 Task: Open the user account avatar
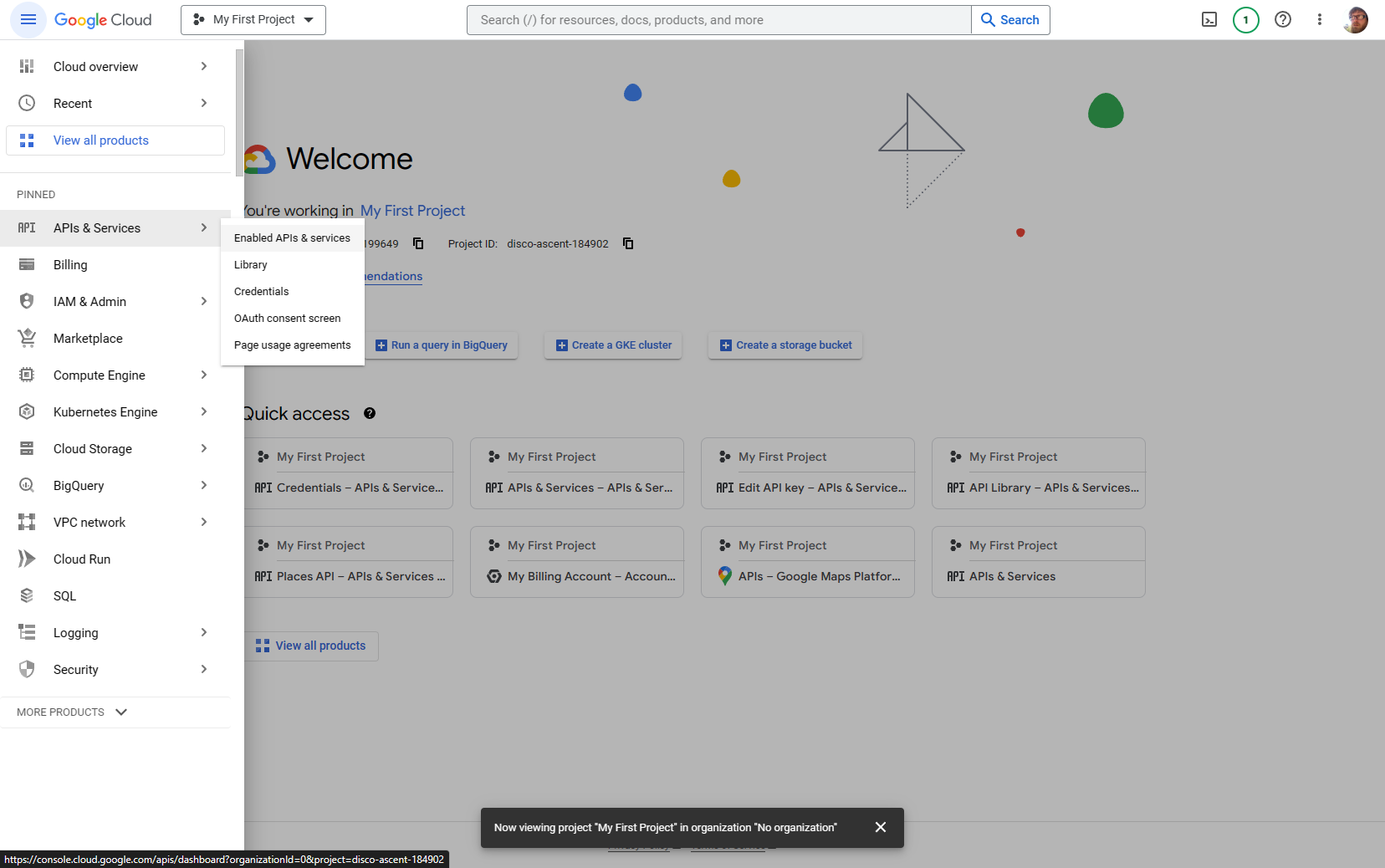1356,19
